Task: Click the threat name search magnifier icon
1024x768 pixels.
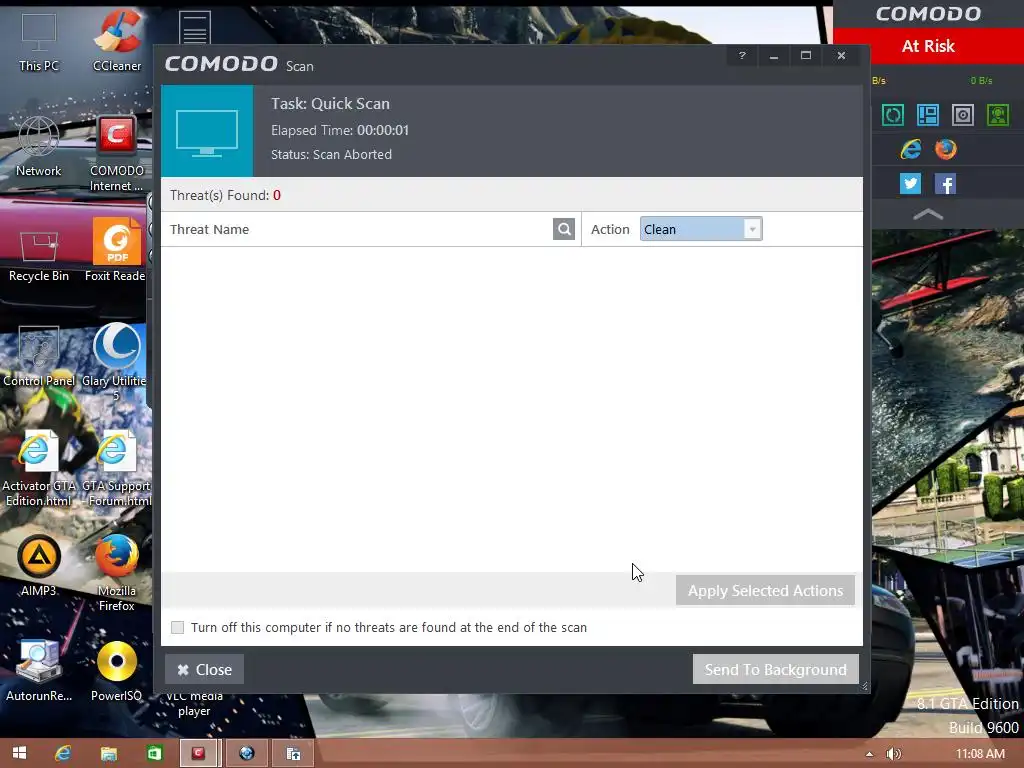Action: (564, 229)
